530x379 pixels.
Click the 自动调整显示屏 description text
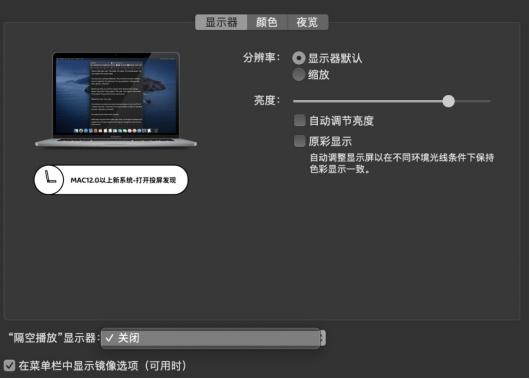(402, 163)
